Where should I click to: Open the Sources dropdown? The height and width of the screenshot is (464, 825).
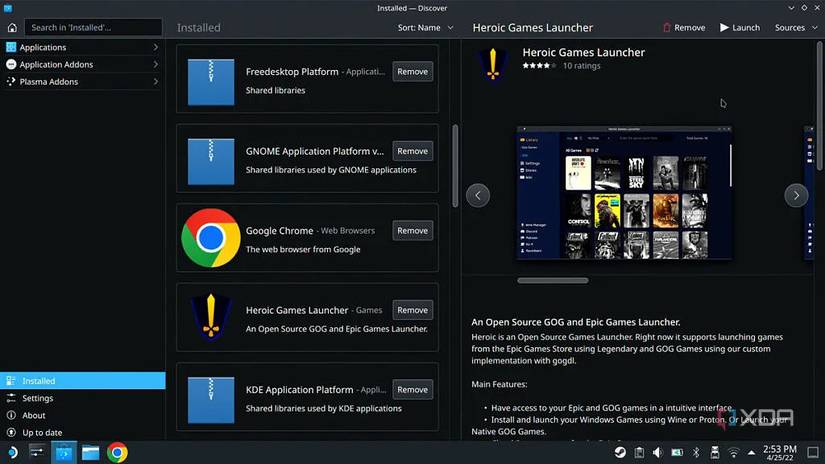[x=796, y=27]
